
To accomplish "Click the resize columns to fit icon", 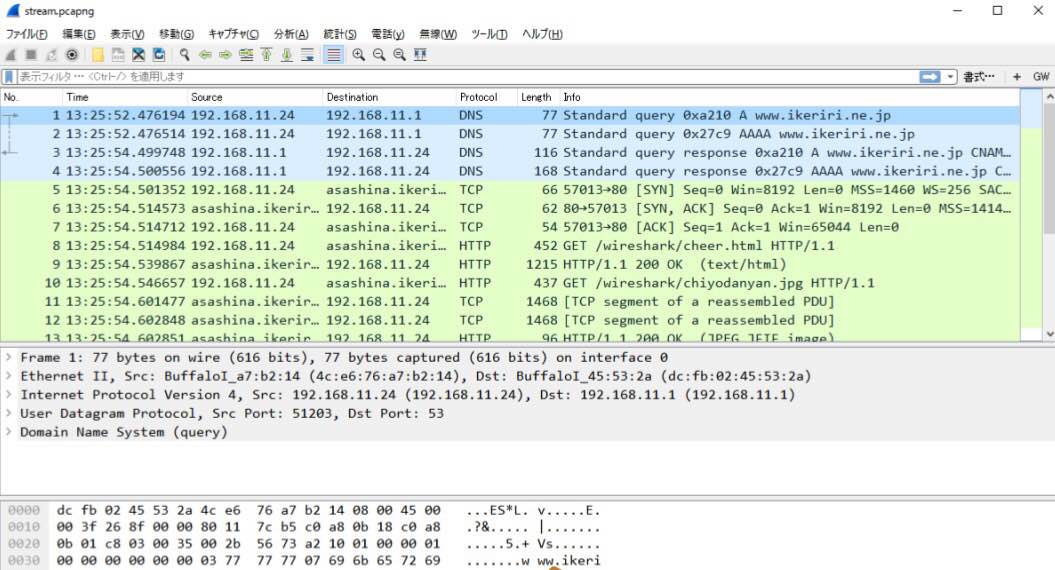I will 421,55.
